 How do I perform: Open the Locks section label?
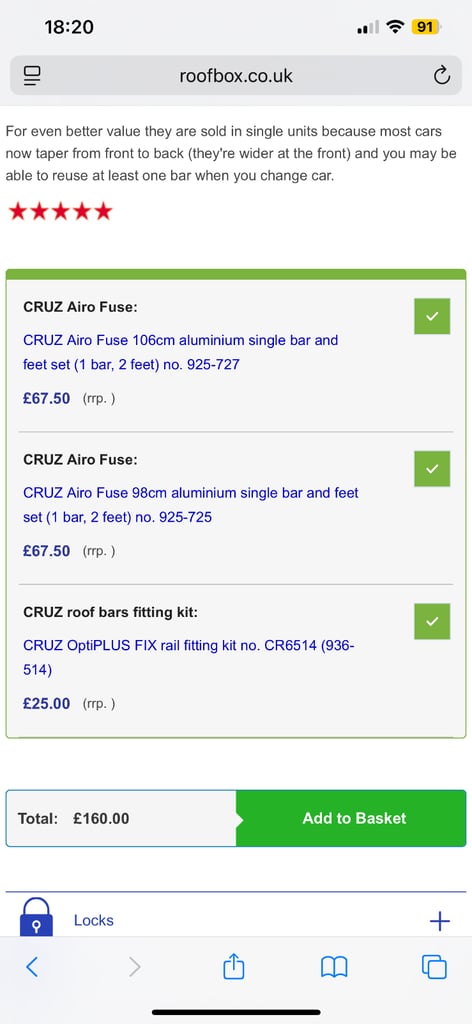pyautogui.click(x=93, y=920)
